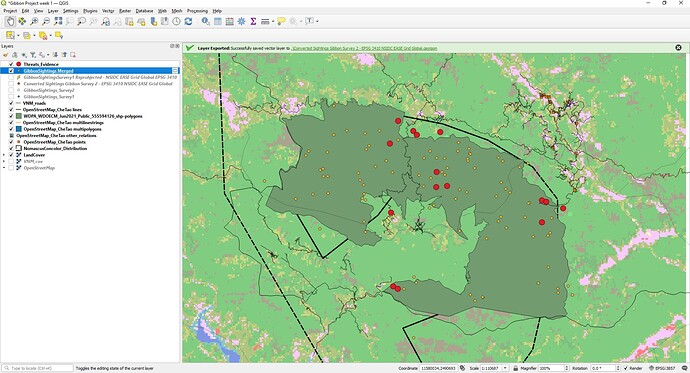The width and height of the screenshot is (690, 373).
Task: Open the attribute table icon
Action: [x=217, y=21]
